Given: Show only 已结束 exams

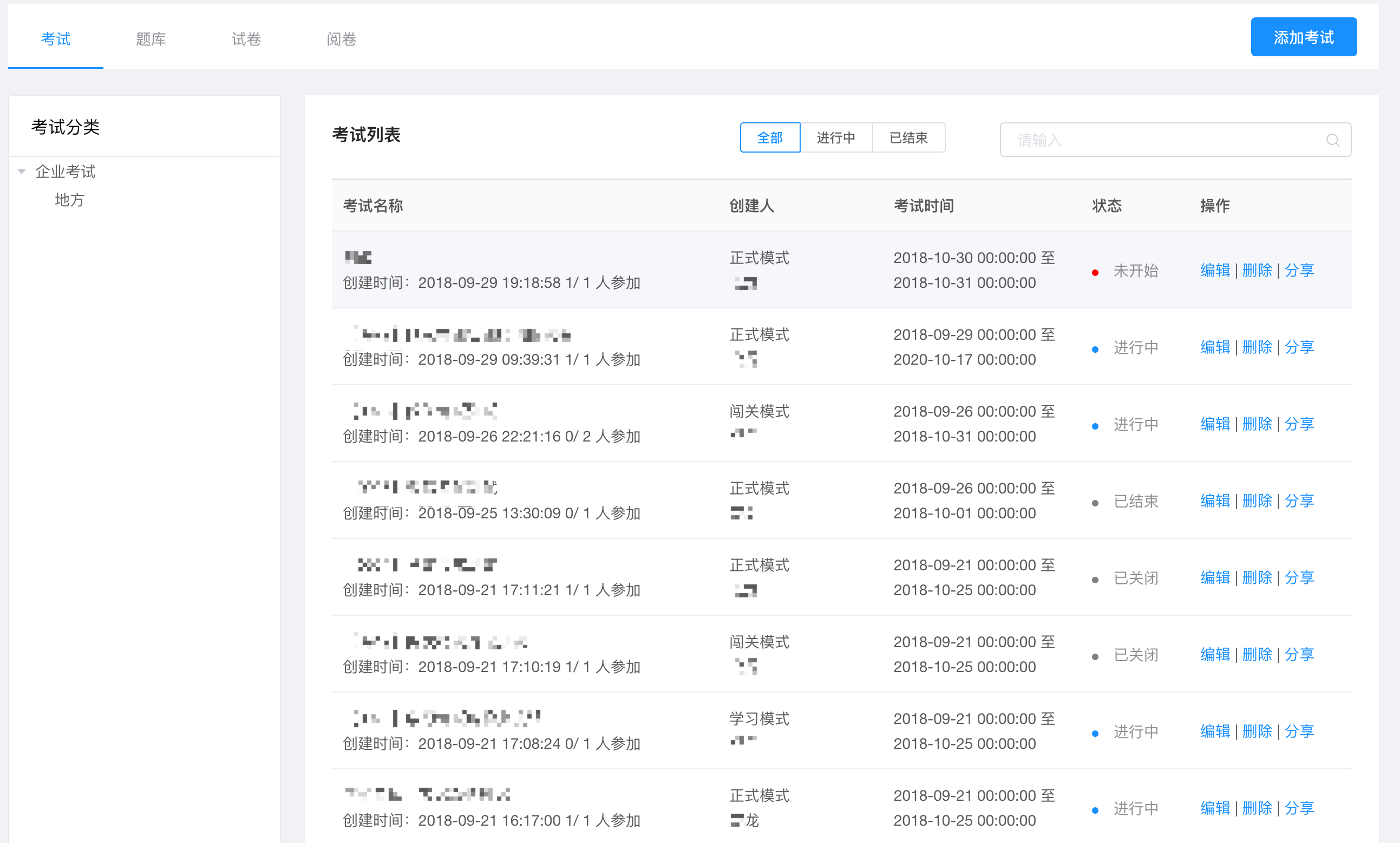Looking at the screenshot, I should [908, 137].
